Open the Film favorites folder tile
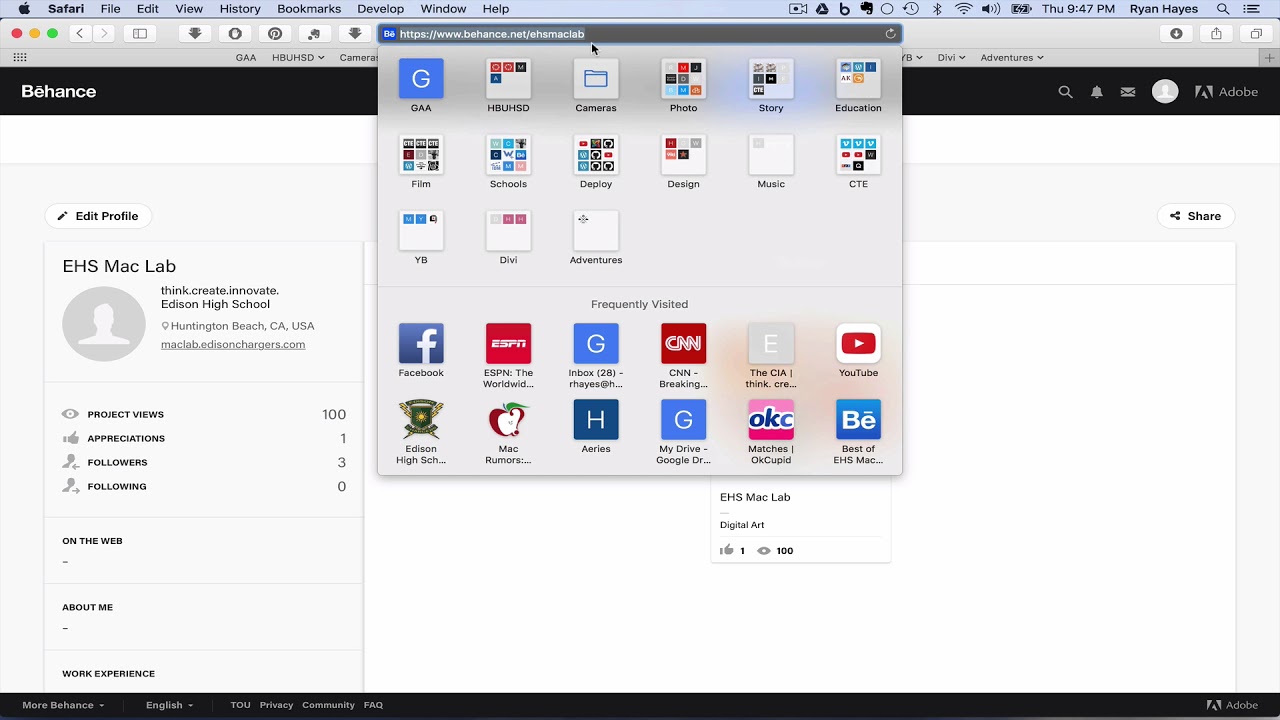 (x=421, y=155)
